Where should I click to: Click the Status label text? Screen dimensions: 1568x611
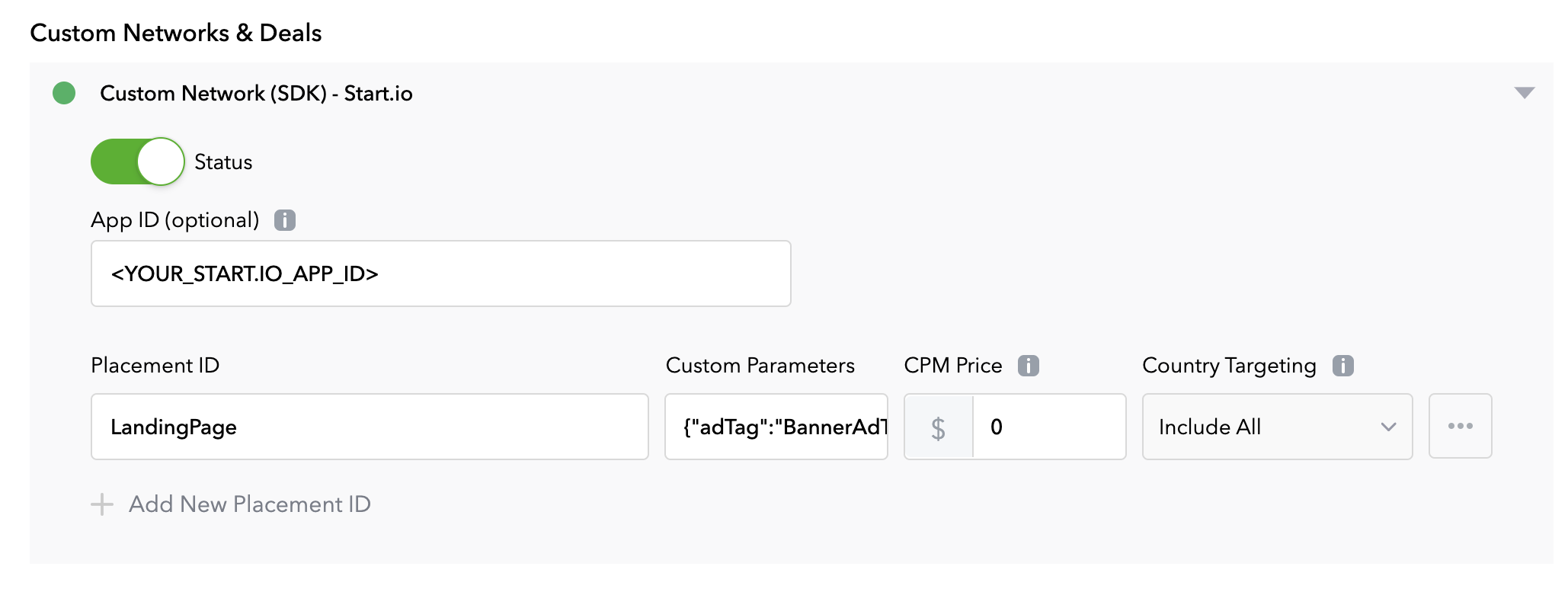click(x=223, y=162)
